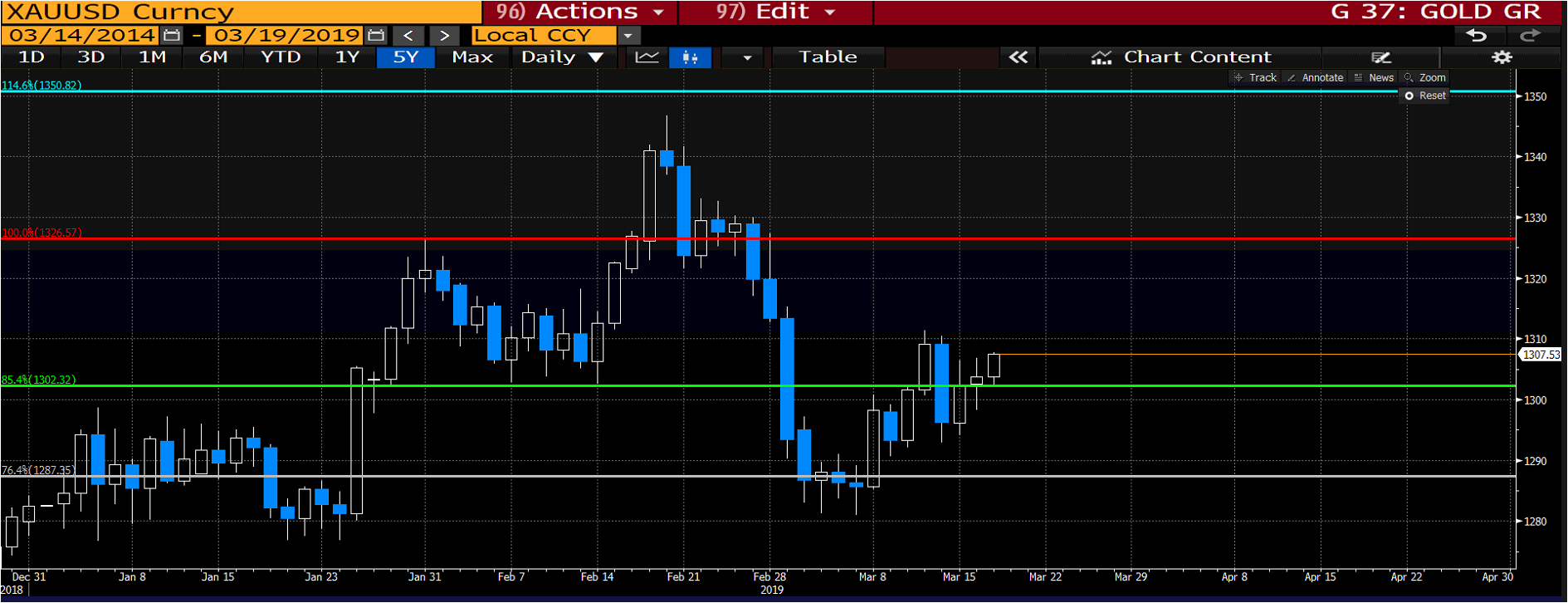Viewport: 1568px width, 603px height.
Task: Open the start date calendar picker
Action: click(172, 36)
